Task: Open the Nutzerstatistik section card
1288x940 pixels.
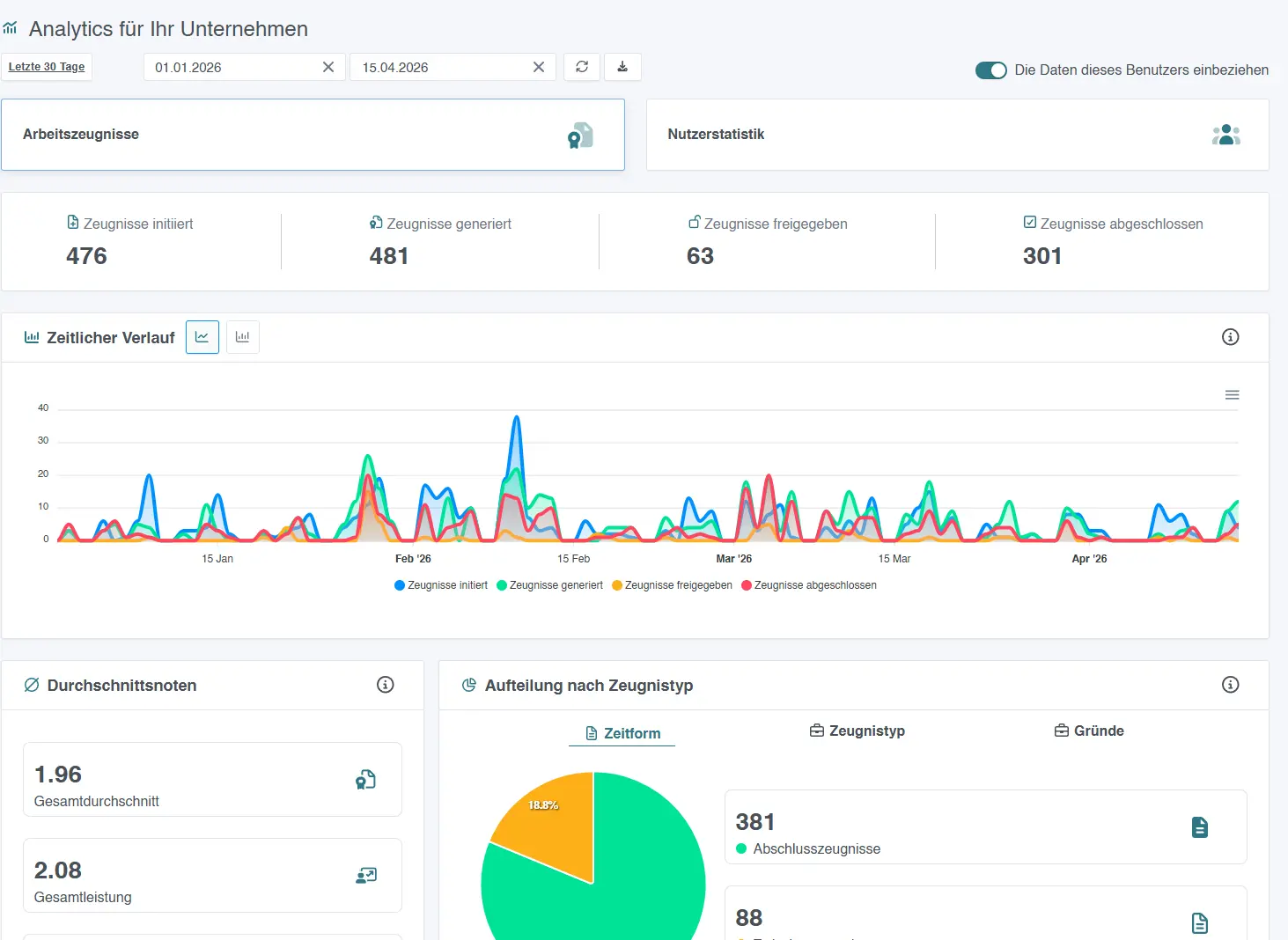Action: point(958,135)
